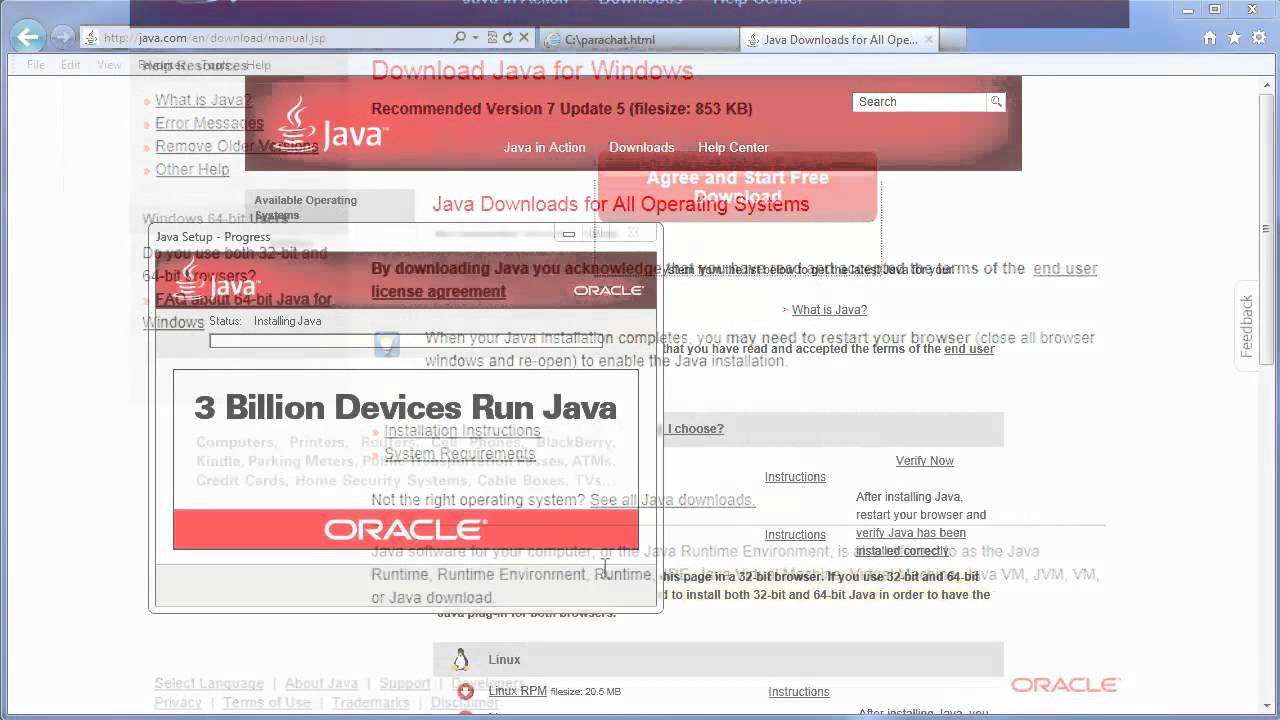
Task: Expand the address bar autocomplete dropdown arrow
Action: [474, 38]
